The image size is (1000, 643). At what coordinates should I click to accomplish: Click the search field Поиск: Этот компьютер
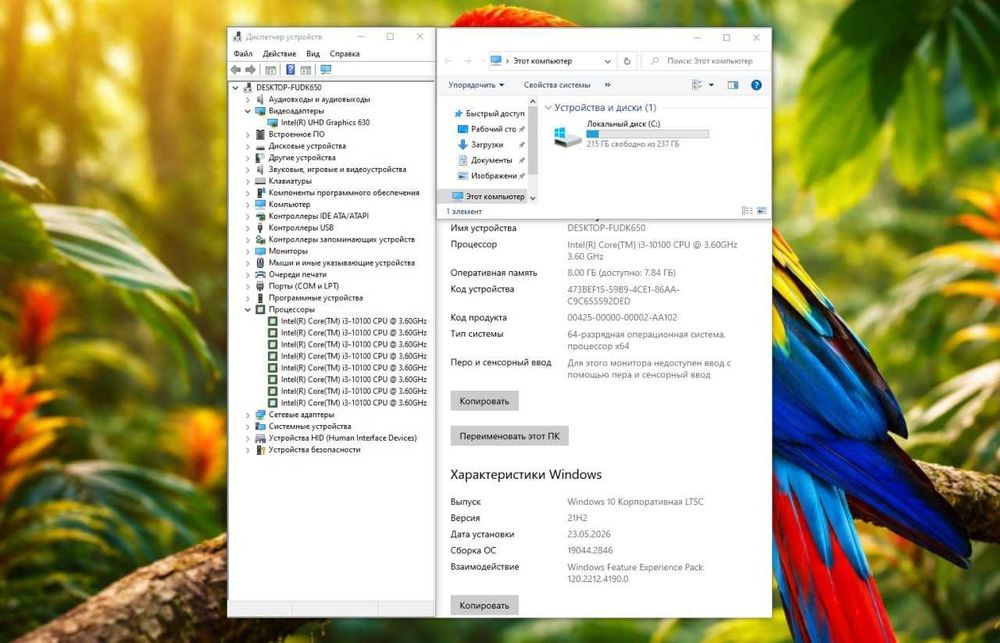[x=705, y=61]
